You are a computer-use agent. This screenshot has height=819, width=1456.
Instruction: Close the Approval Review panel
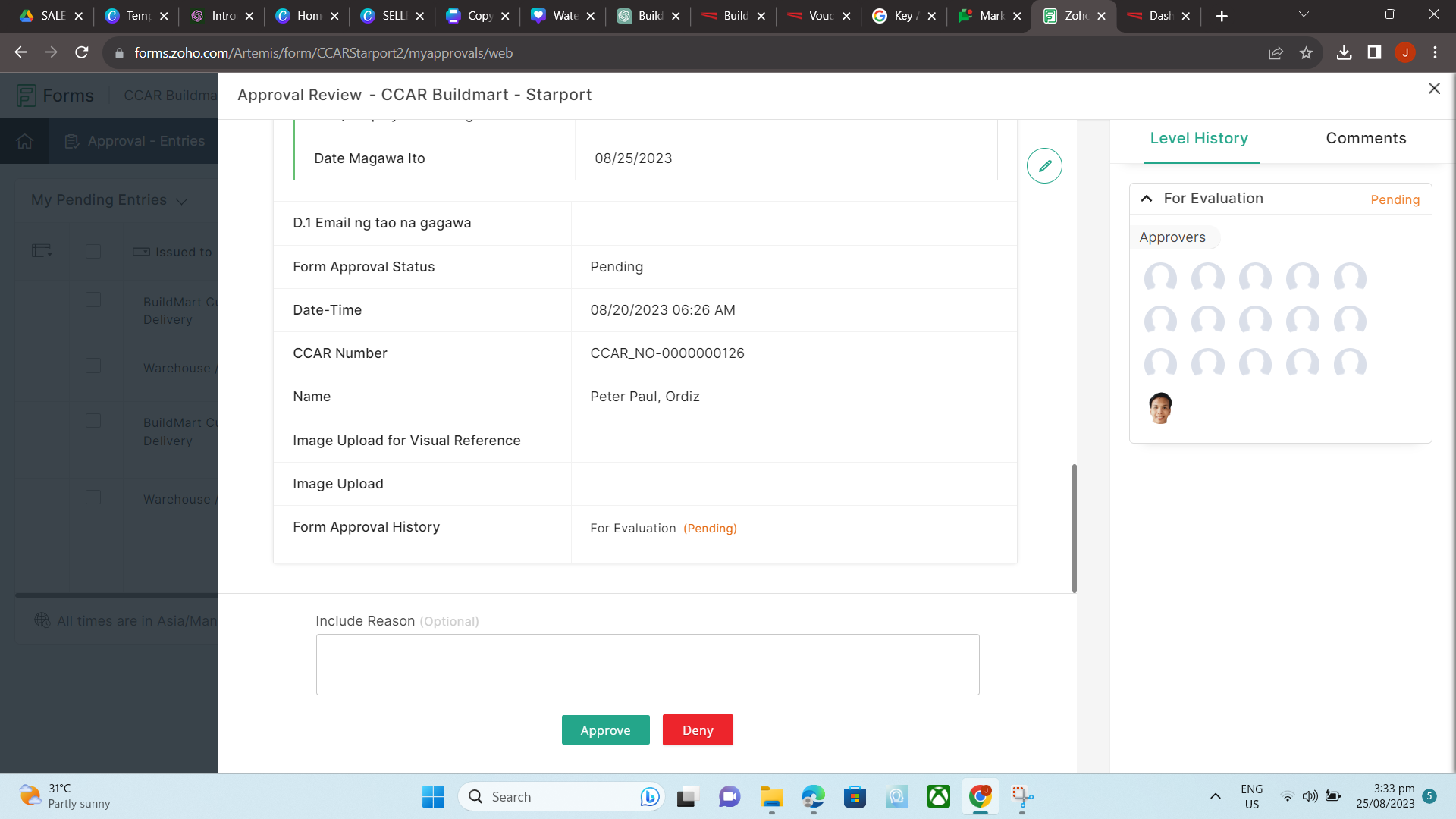[1433, 89]
